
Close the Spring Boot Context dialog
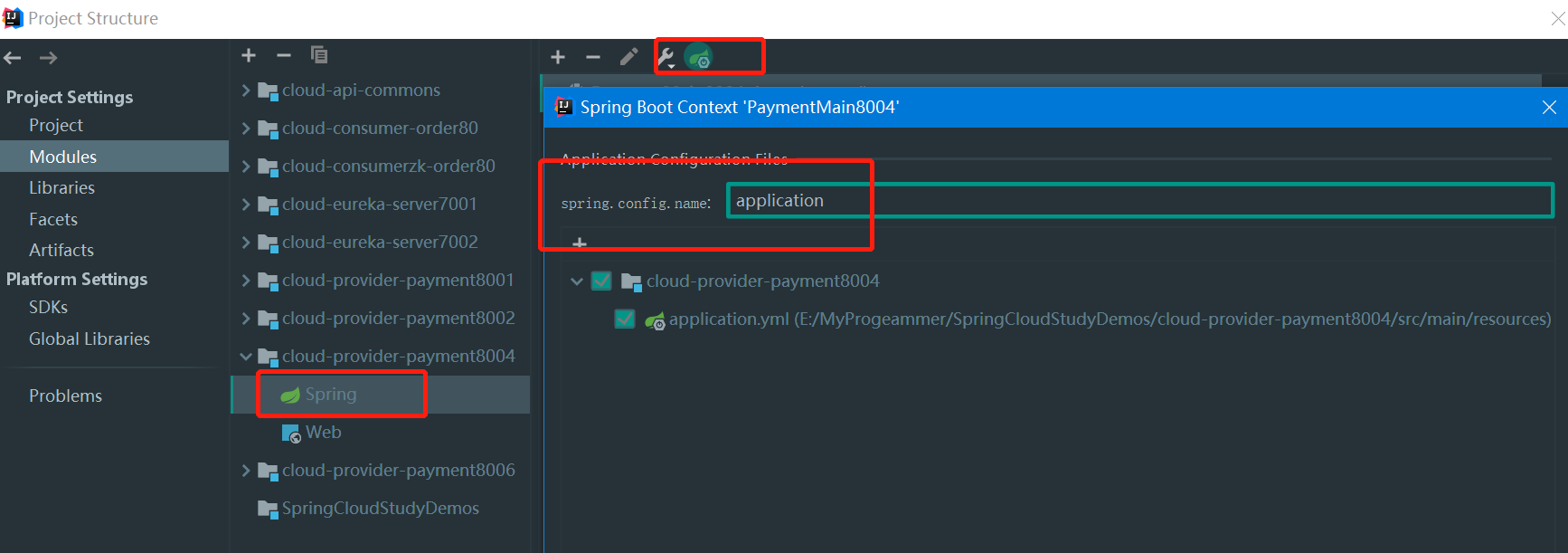tap(1549, 107)
